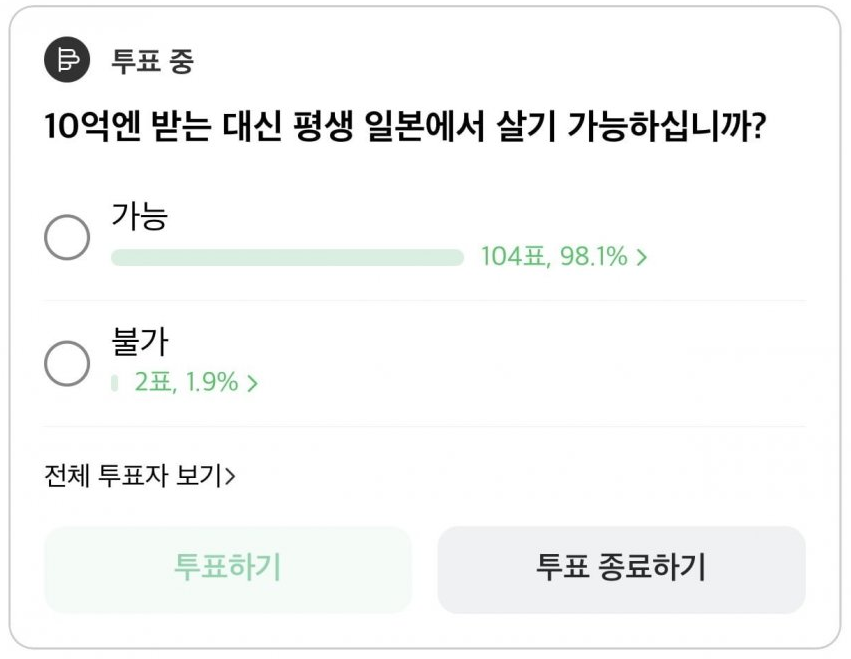Viewport: 851px width, 659px height.
Task: Click the 불가 option label
Action: pyautogui.click(x=139, y=342)
